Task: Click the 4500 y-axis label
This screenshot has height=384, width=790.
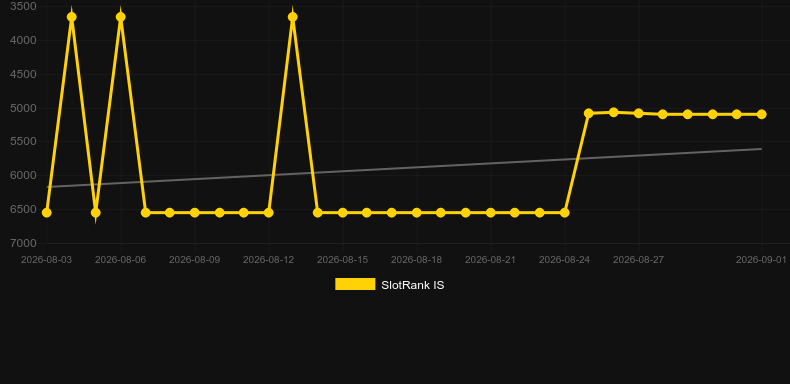Action: point(23,74)
